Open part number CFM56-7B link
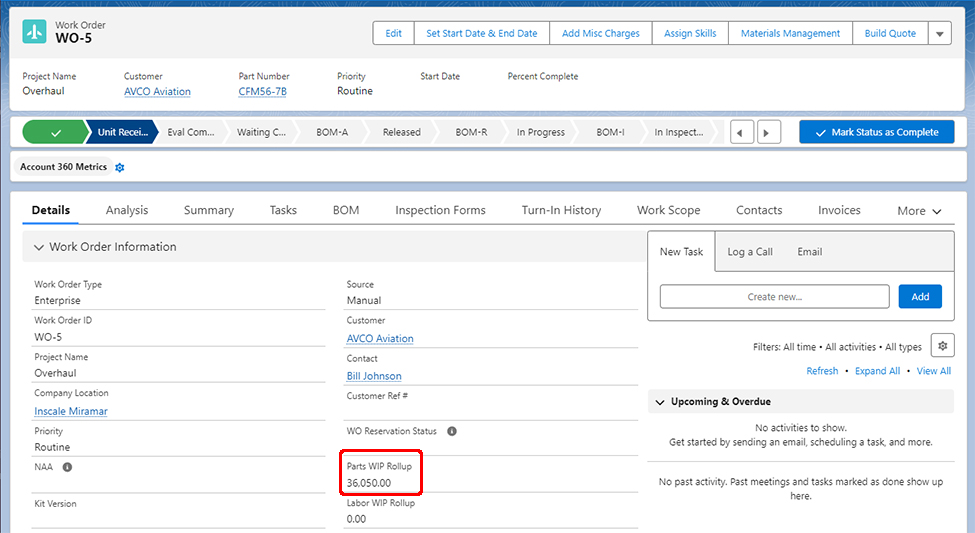The image size is (975, 533). coord(262,91)
